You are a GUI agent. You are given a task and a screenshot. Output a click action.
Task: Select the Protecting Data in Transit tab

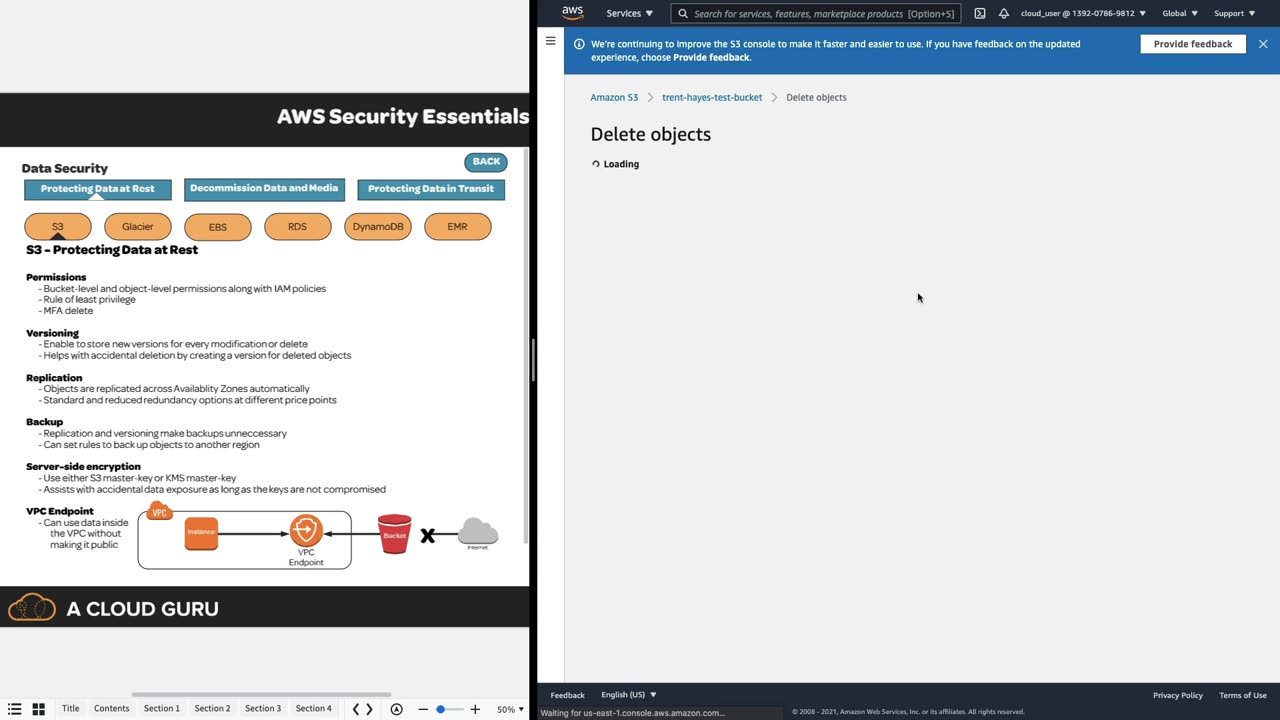pos(431,189)
